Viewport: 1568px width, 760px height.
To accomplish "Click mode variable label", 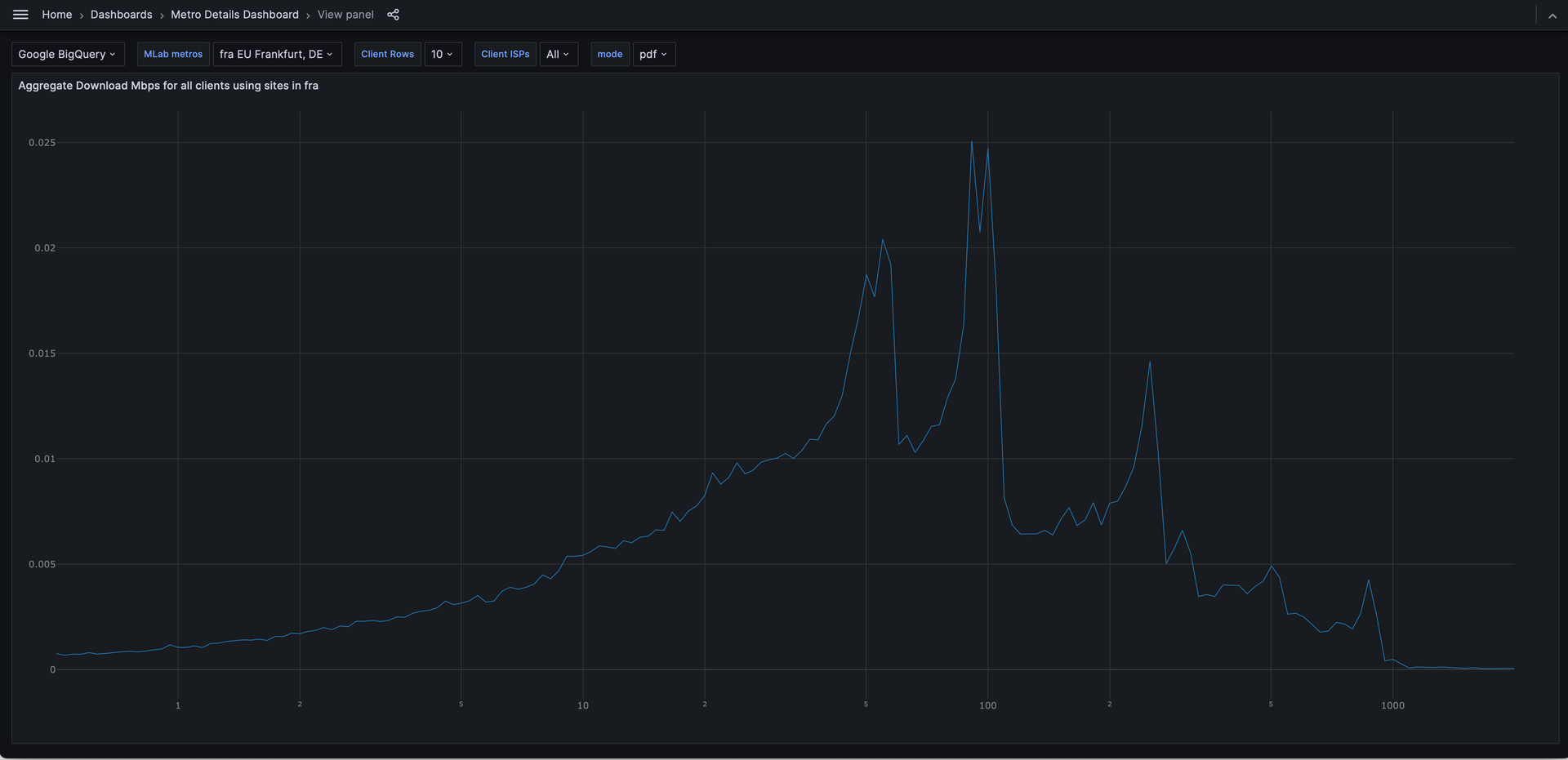I will (x=609, y=54).
